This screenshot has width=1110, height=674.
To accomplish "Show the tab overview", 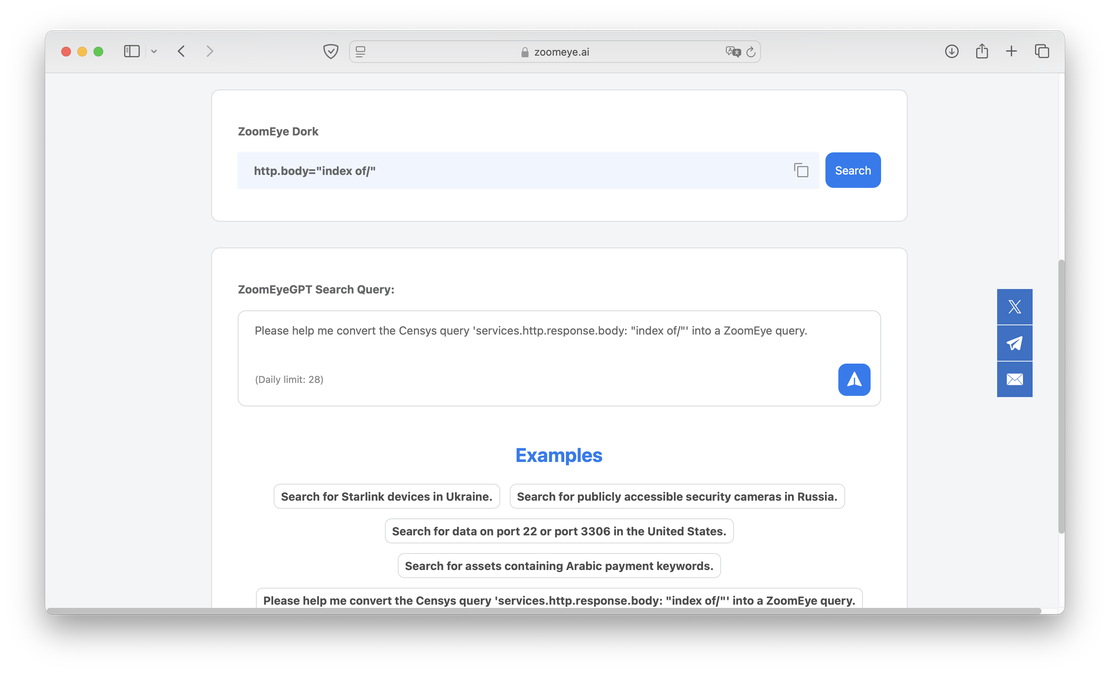I will click(1042, 50).
